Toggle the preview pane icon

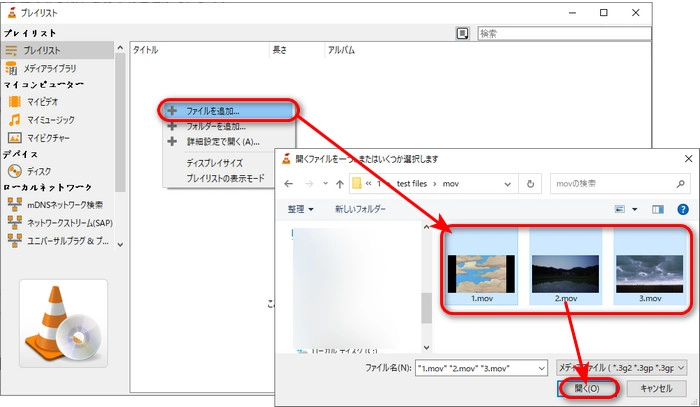[658, 209]
